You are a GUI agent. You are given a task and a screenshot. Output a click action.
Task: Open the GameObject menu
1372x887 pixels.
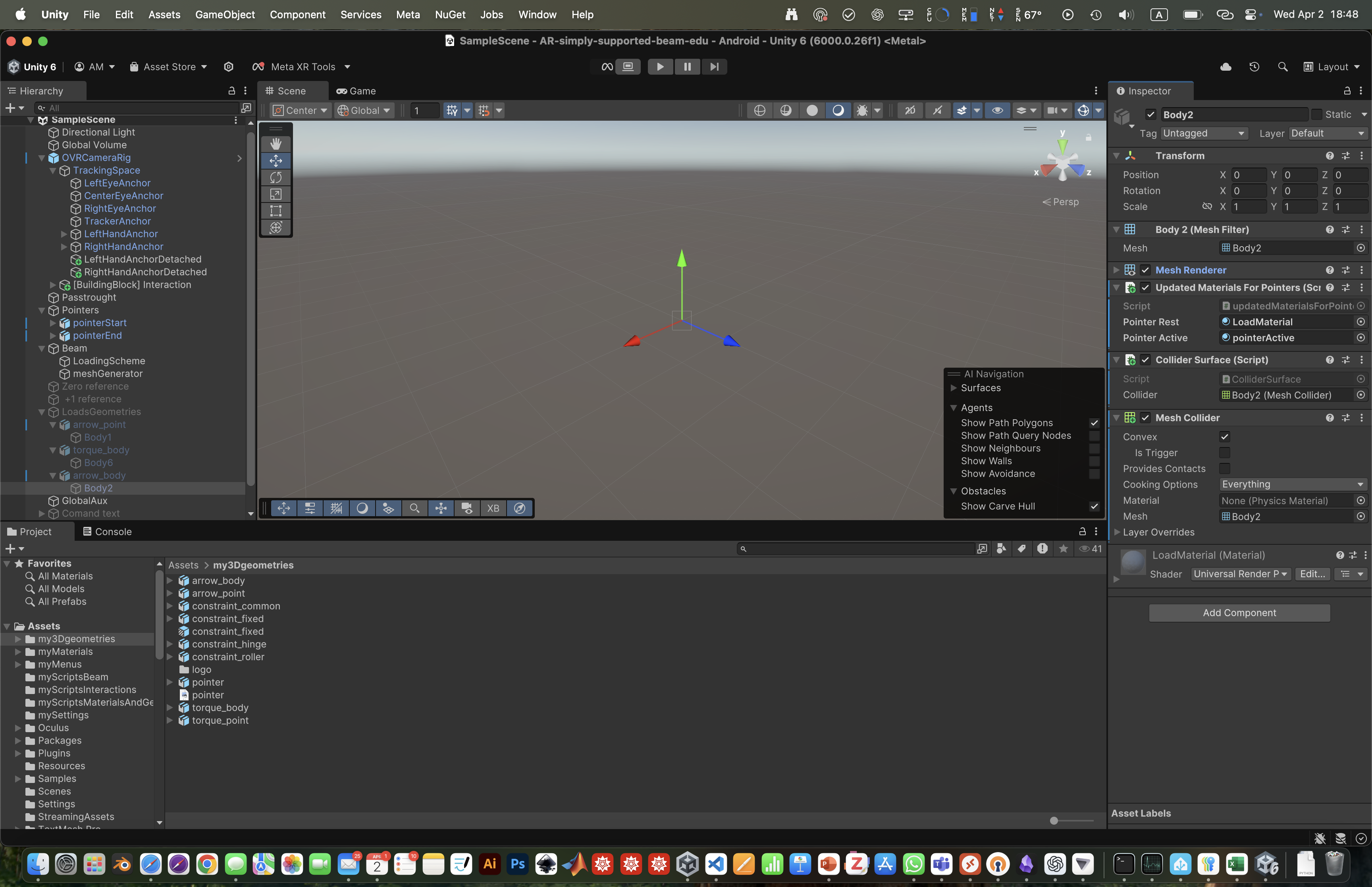pos(225,14)
